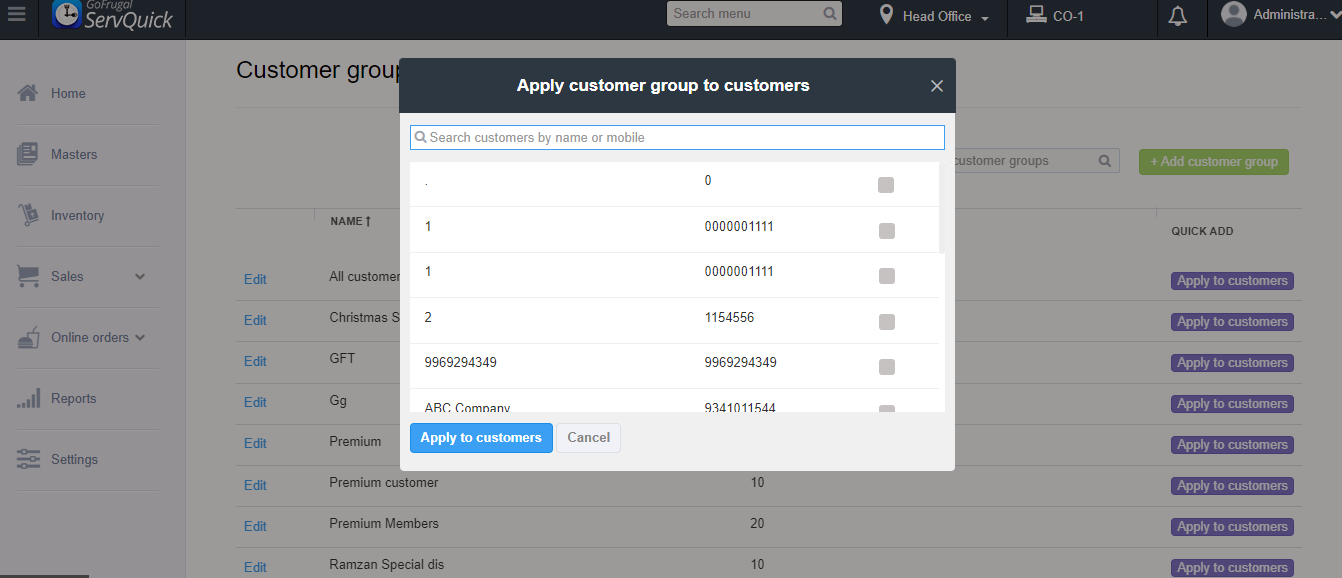Click the Masters sidebar icon
This screenshot has width=1342, height=578.
[28, 154]
